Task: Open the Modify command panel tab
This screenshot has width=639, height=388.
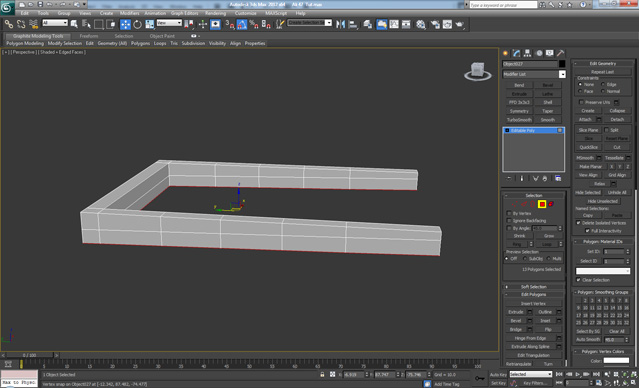Action: pos(516,53)
